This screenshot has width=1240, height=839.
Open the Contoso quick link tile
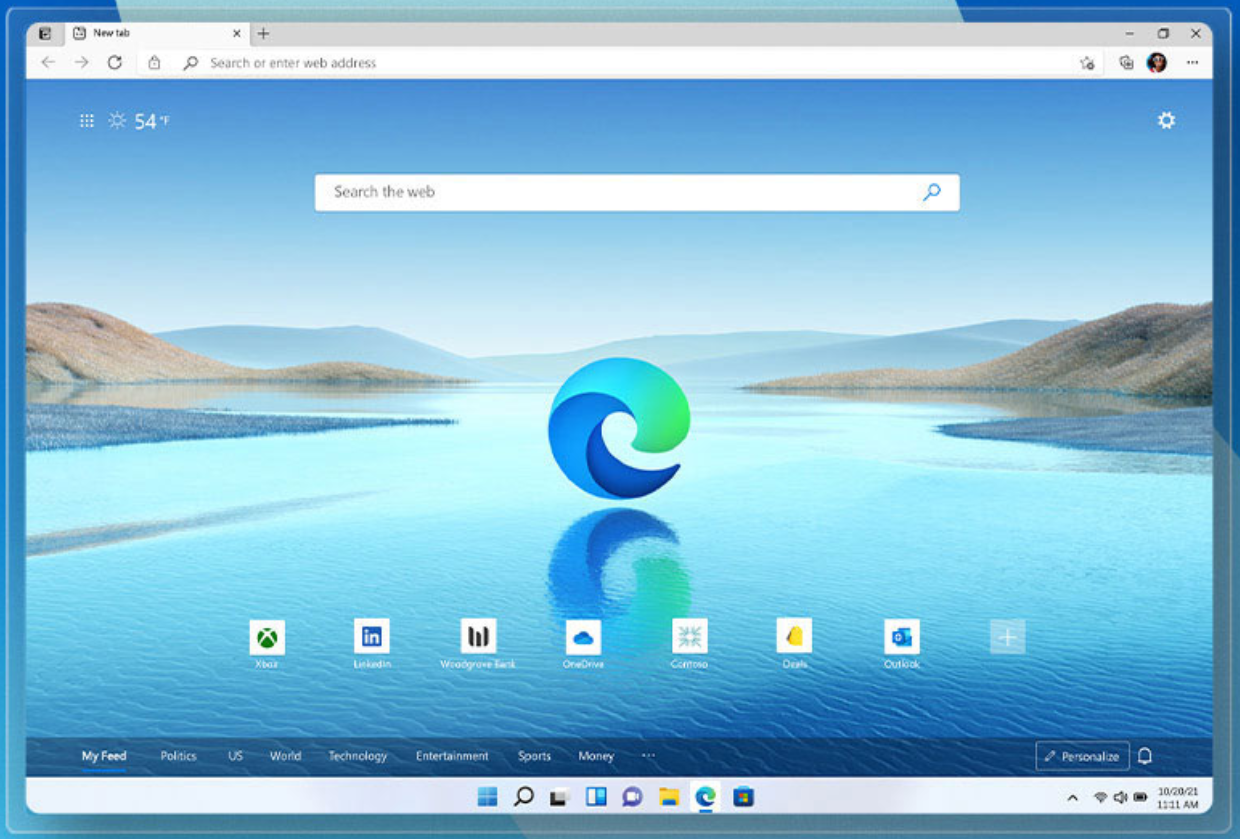[x=690, y=636]
